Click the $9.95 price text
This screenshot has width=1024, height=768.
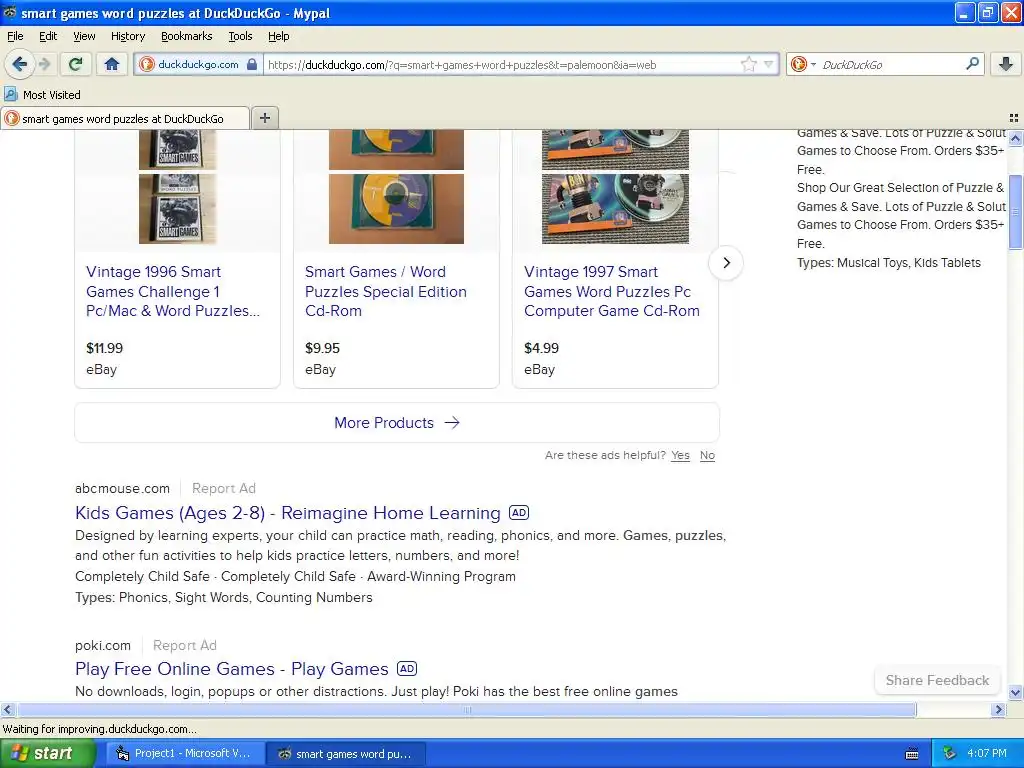323,348
